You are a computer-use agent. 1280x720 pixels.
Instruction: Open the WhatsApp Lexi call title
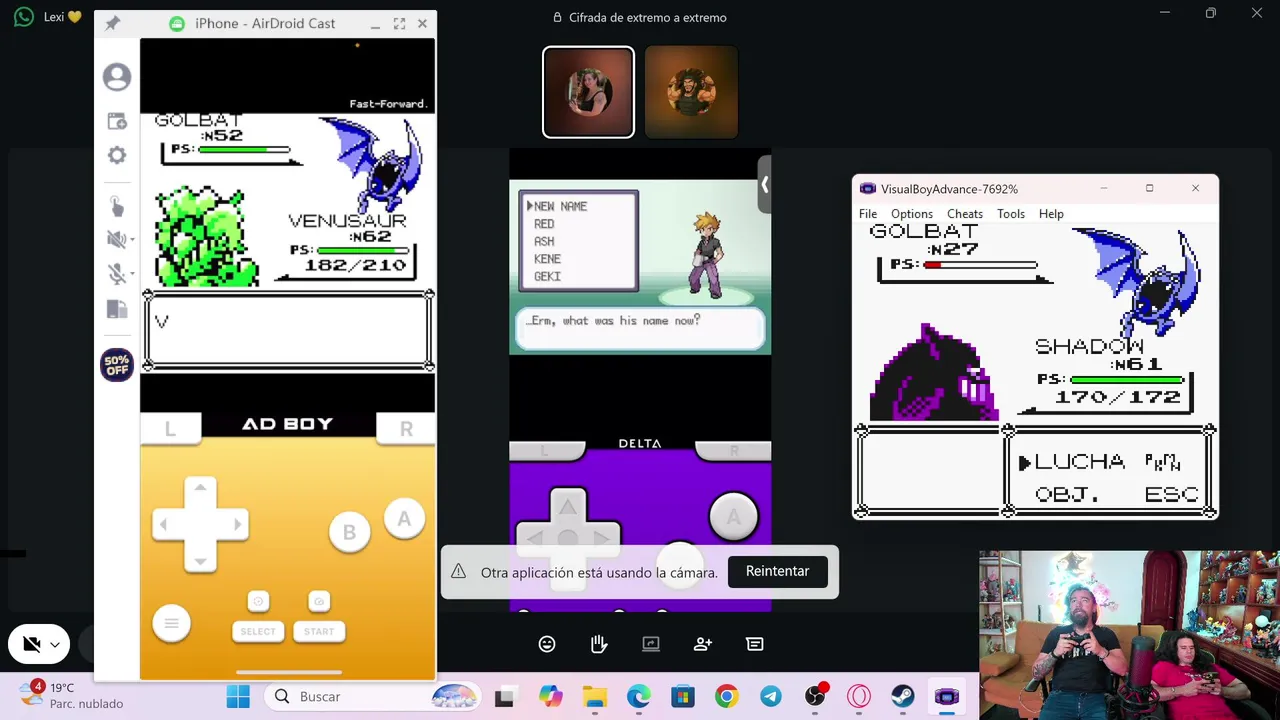(x=62, y=17)
